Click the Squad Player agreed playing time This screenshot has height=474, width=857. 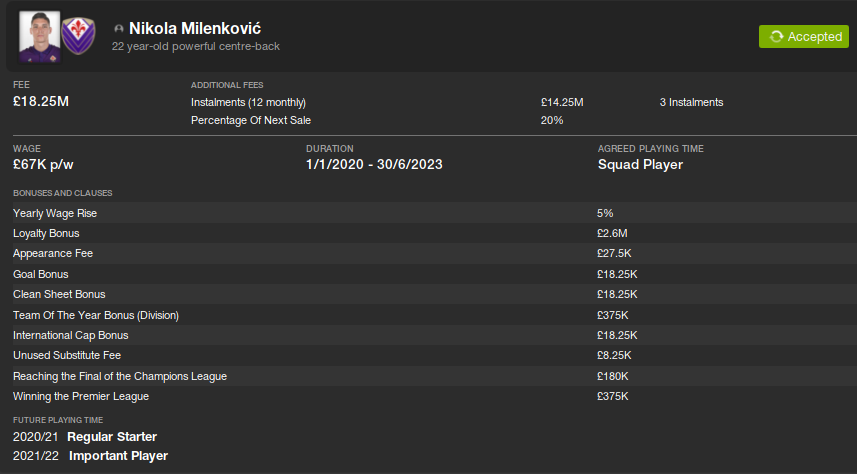(x=640, y=164)
